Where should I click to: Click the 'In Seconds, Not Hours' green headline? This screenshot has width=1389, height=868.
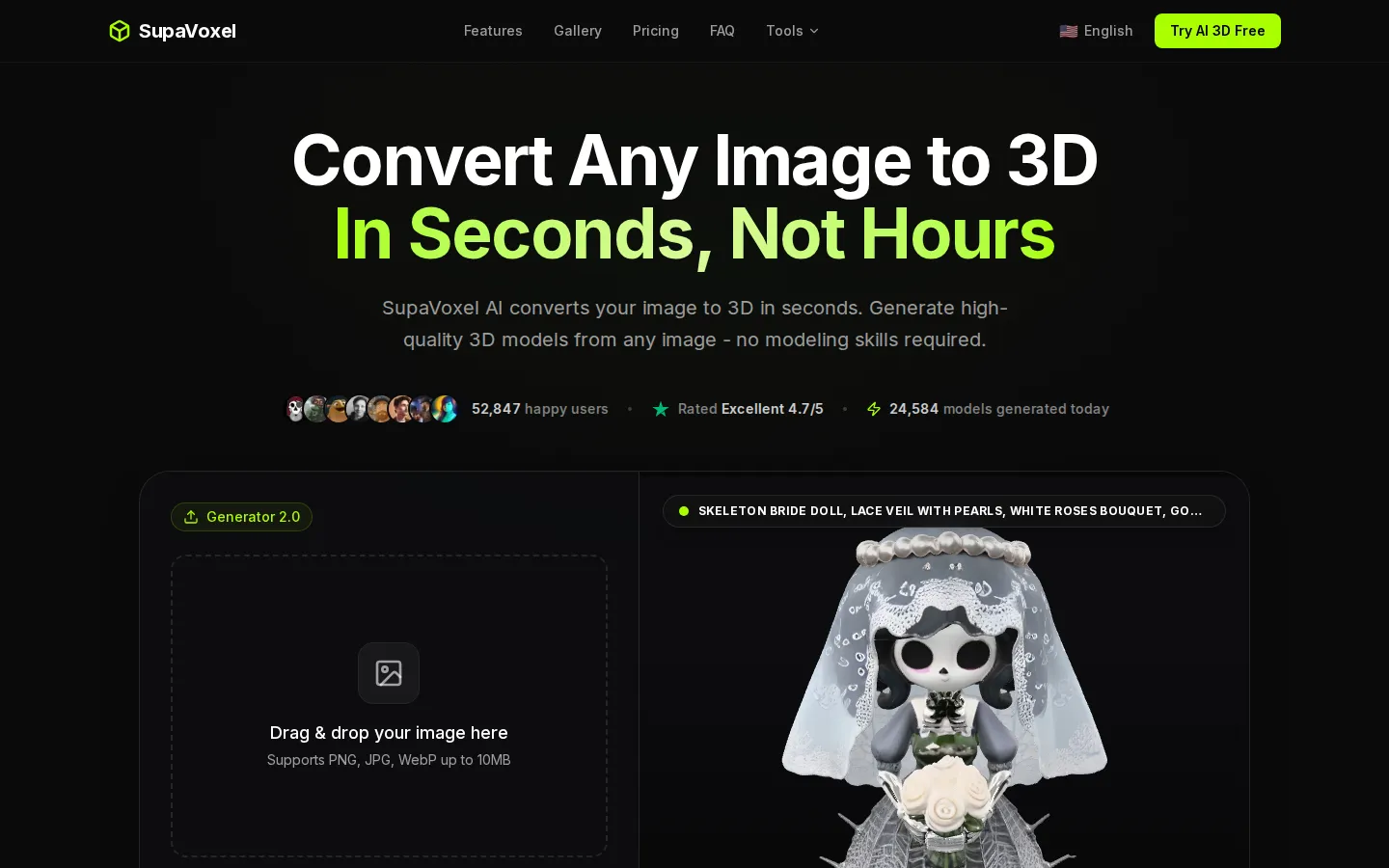[x=694, y=234]
